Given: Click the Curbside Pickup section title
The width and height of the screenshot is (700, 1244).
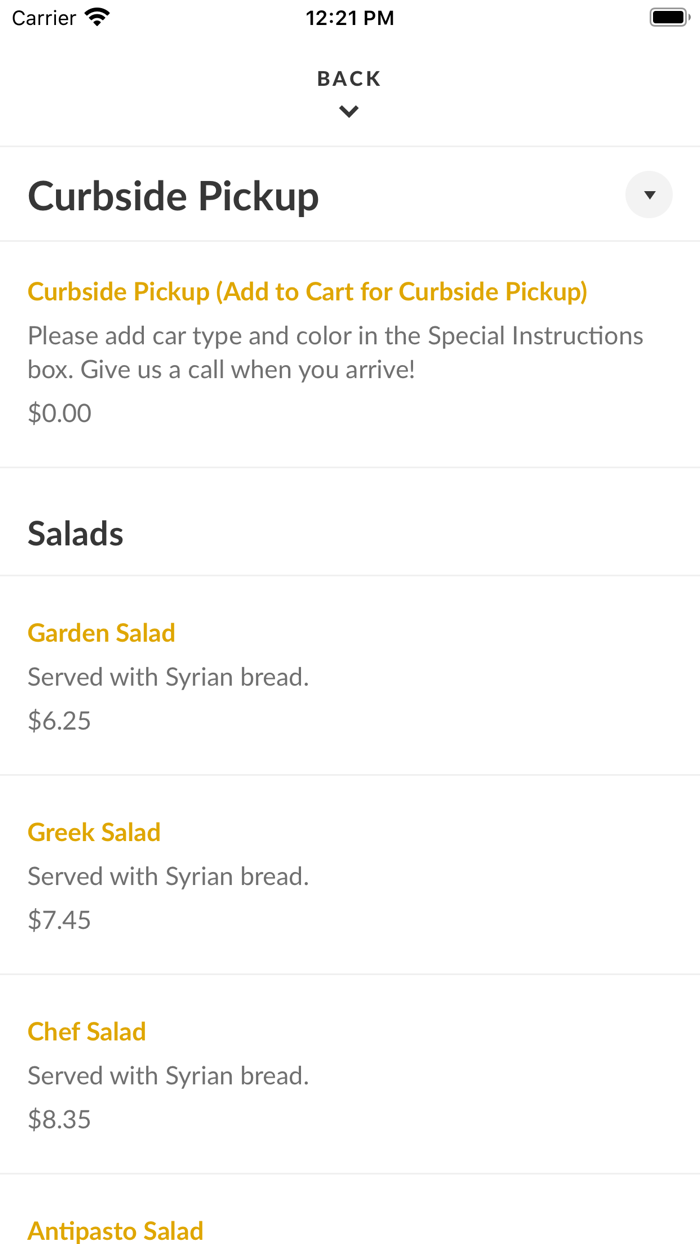Looking at the screenshot, I should [172, 195].
